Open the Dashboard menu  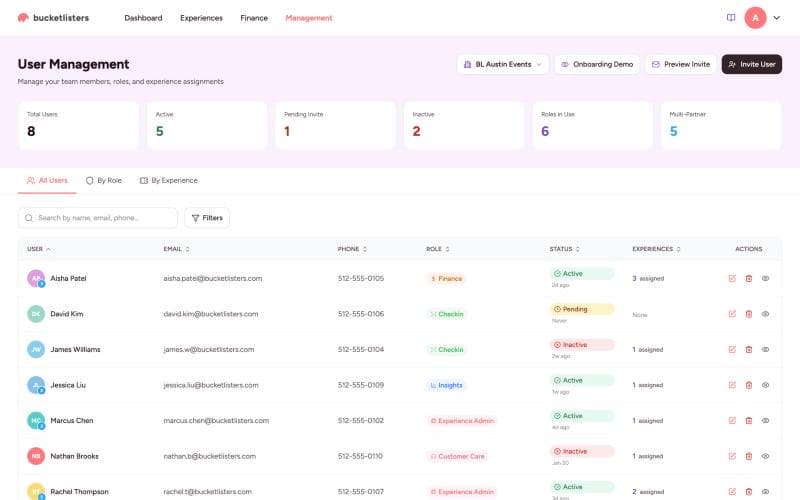143,18
